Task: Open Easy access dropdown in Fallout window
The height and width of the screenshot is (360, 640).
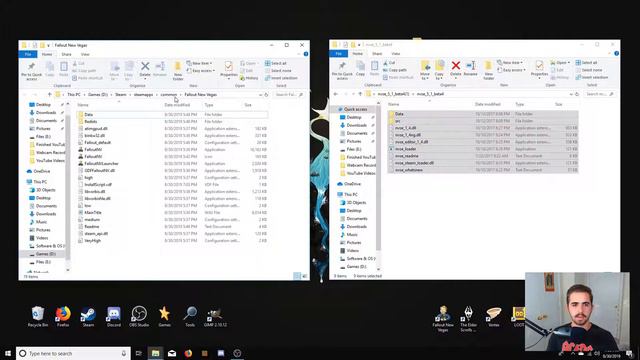Action: [x=200, y=71]
